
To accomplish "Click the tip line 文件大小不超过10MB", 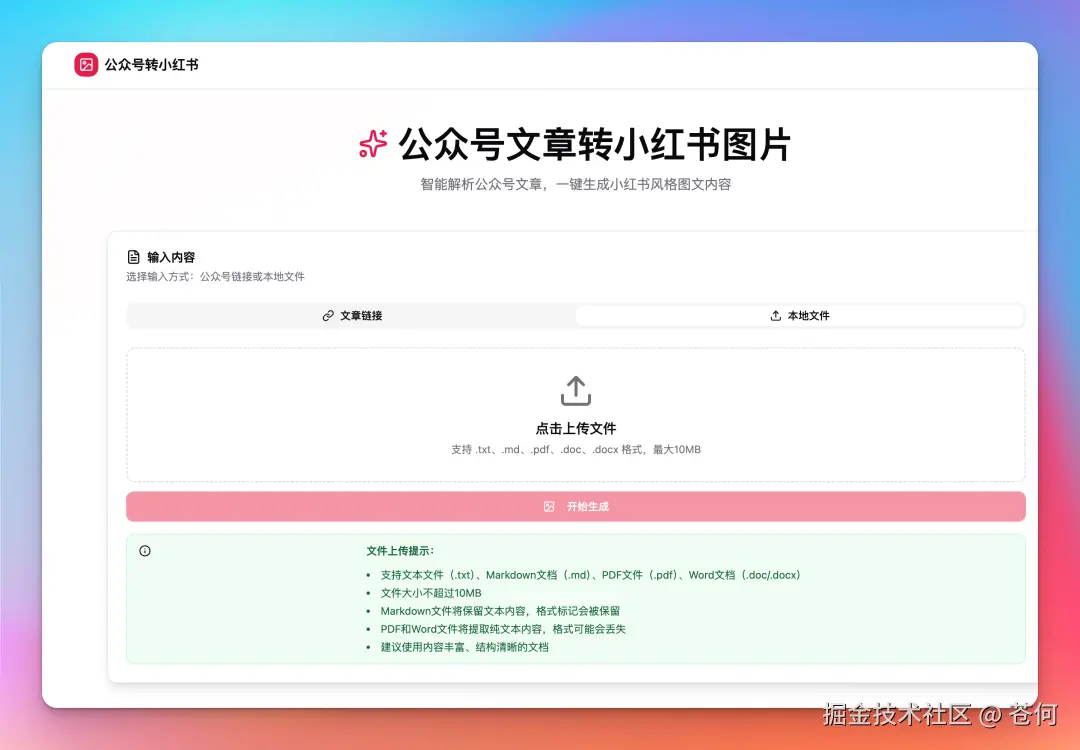I will click(x=431, y=593).
